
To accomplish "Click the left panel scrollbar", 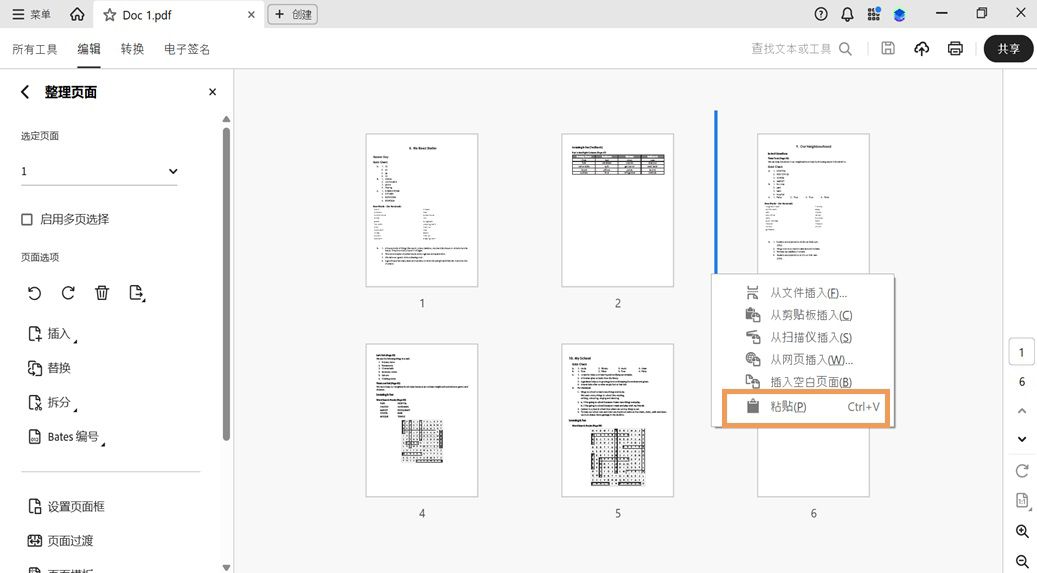I will [x=226, y=285].
